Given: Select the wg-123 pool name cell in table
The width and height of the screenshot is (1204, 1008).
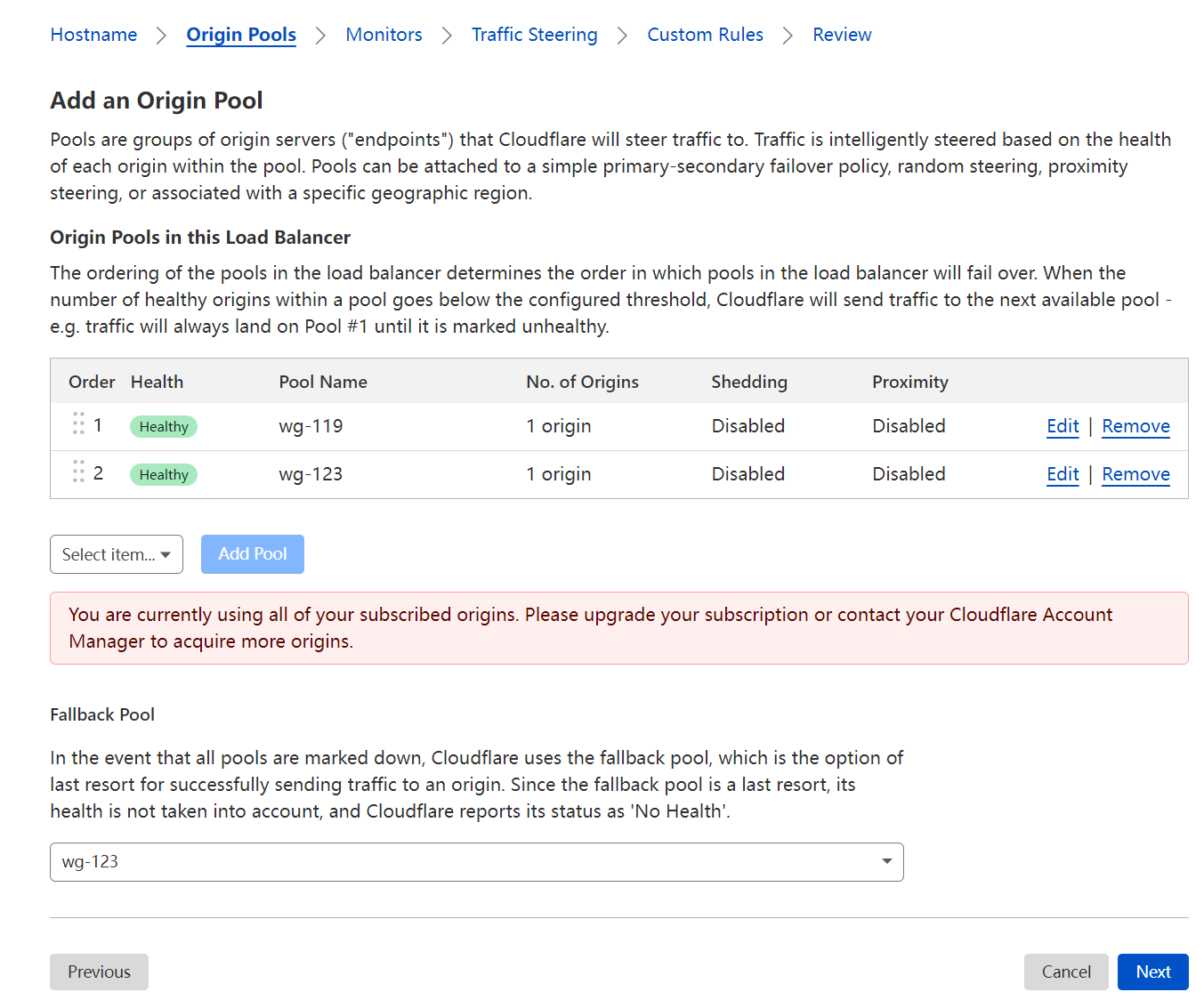Looking at the screenshot, I should click(x=311, y=474).
